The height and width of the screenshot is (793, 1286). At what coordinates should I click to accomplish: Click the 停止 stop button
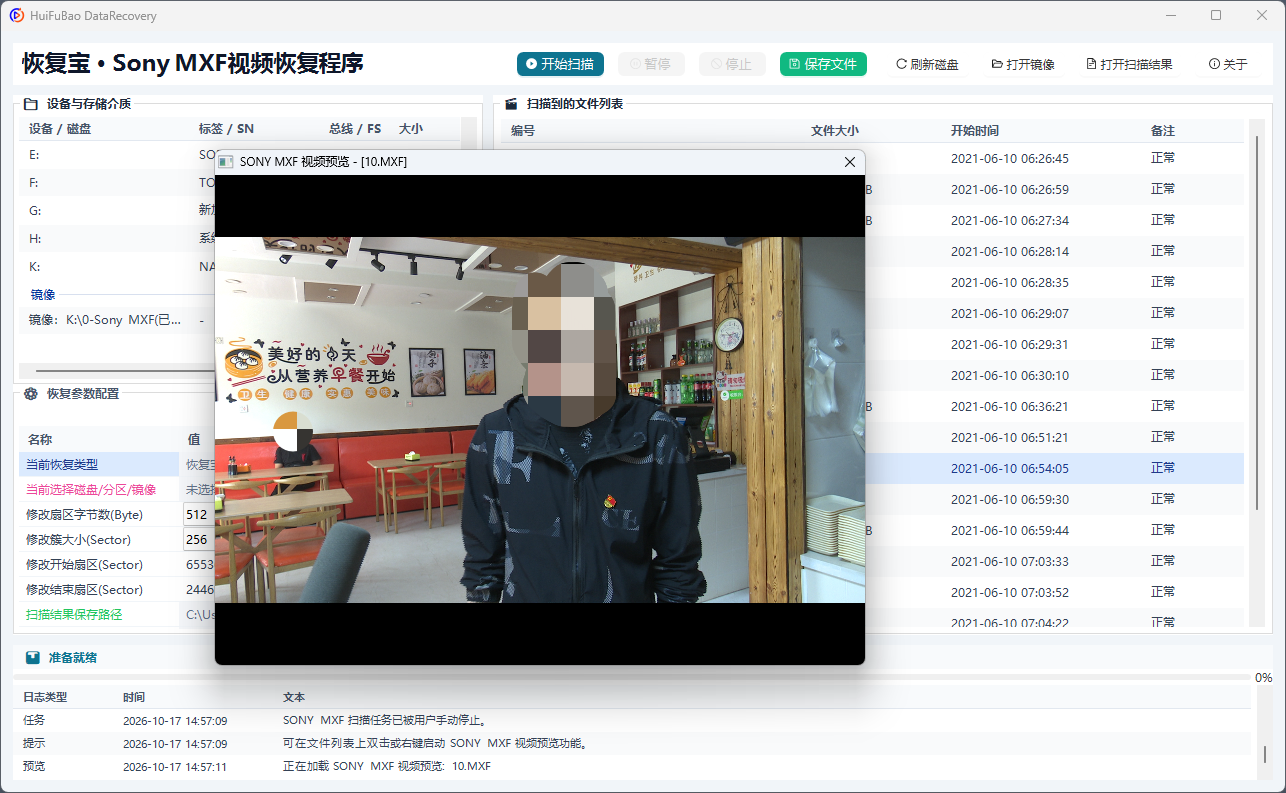(732, 64)
